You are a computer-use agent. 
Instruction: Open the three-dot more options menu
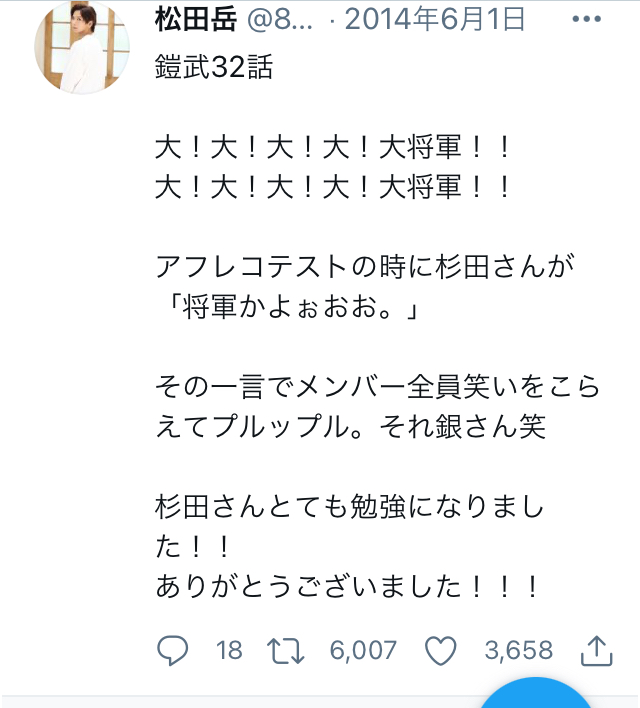[585, 20]
